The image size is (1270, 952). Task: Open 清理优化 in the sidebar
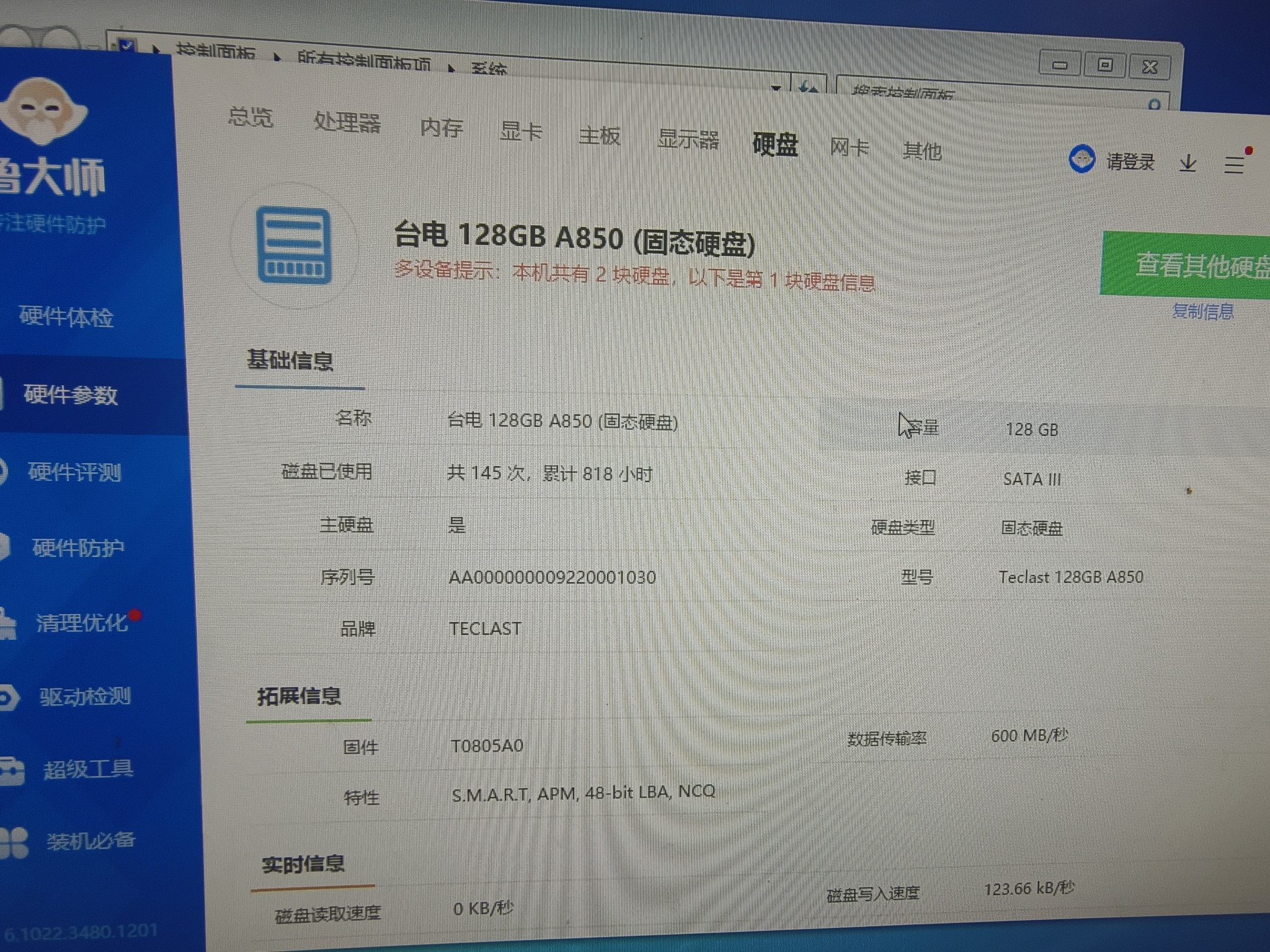[82, 622]
